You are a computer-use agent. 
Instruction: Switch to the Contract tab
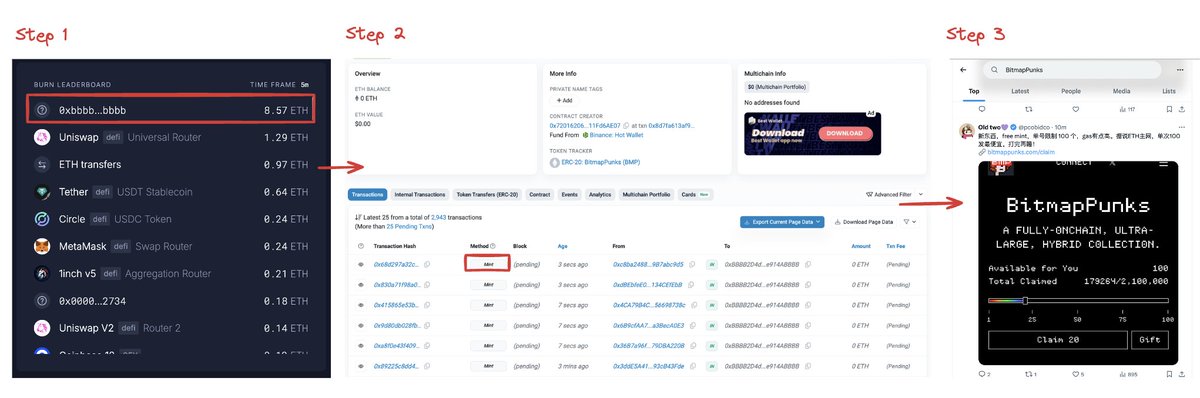point(539,194)
